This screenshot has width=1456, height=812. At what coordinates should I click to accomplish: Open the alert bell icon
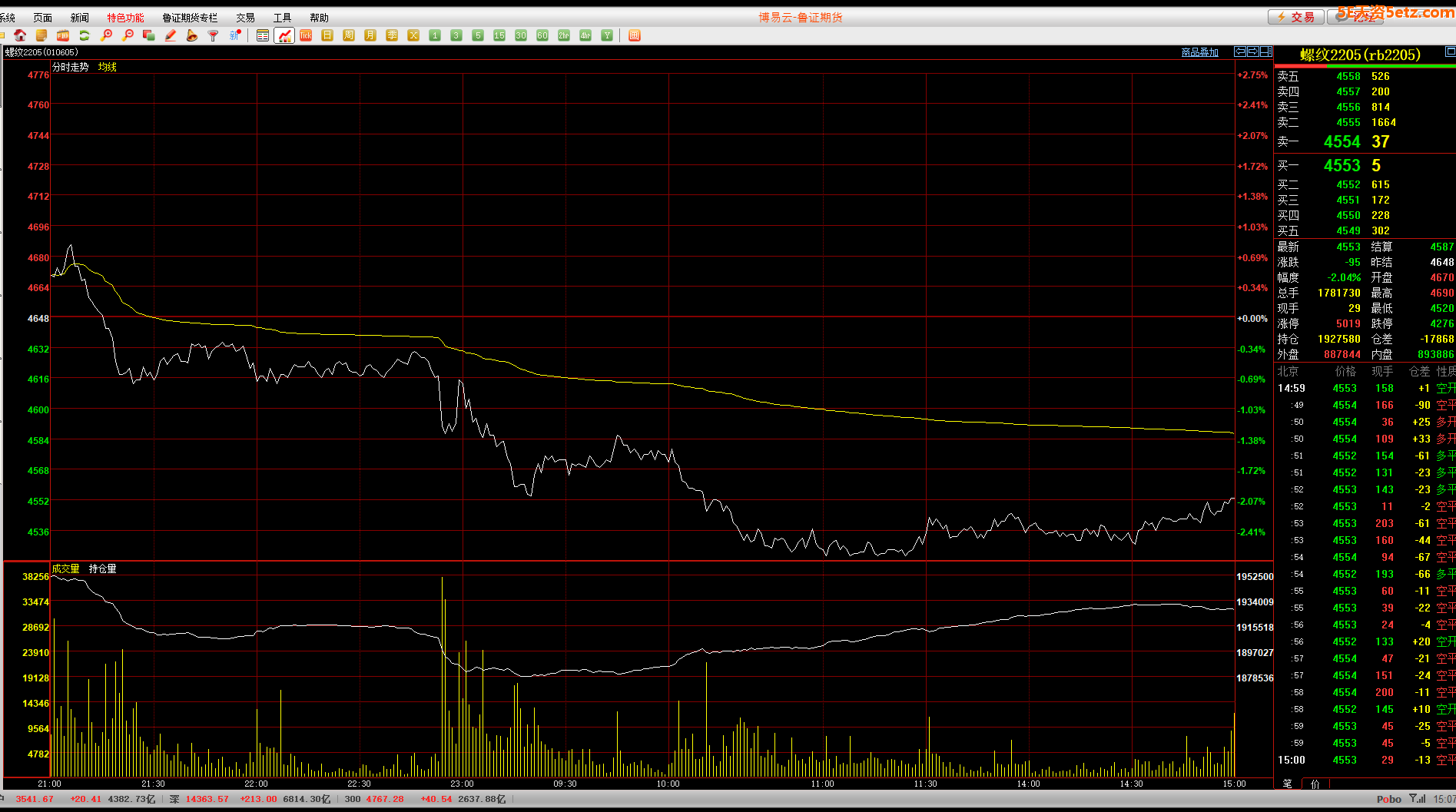[192, 35]
